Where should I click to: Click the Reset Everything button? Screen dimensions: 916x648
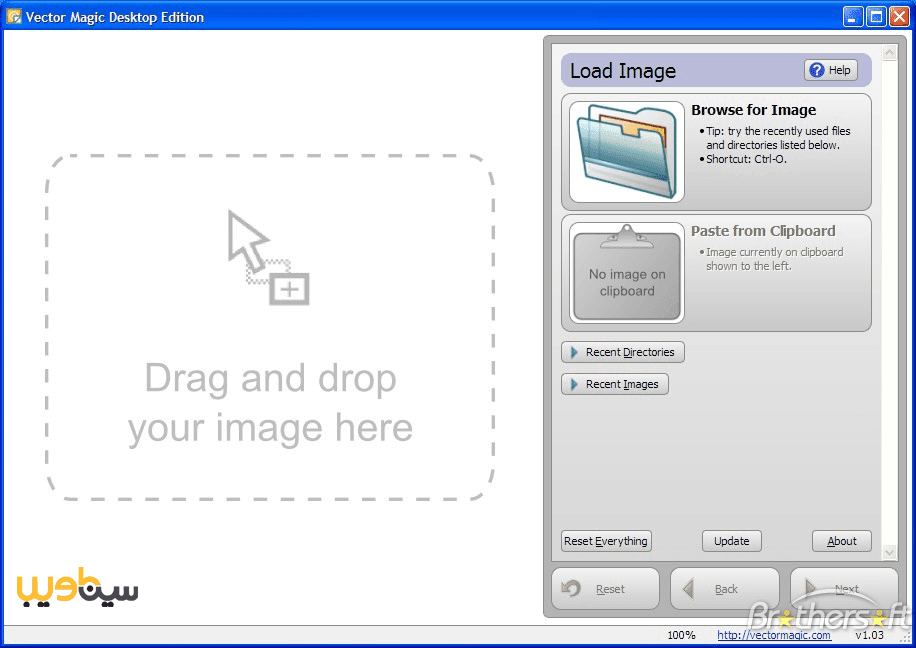[x=606, y=541]
